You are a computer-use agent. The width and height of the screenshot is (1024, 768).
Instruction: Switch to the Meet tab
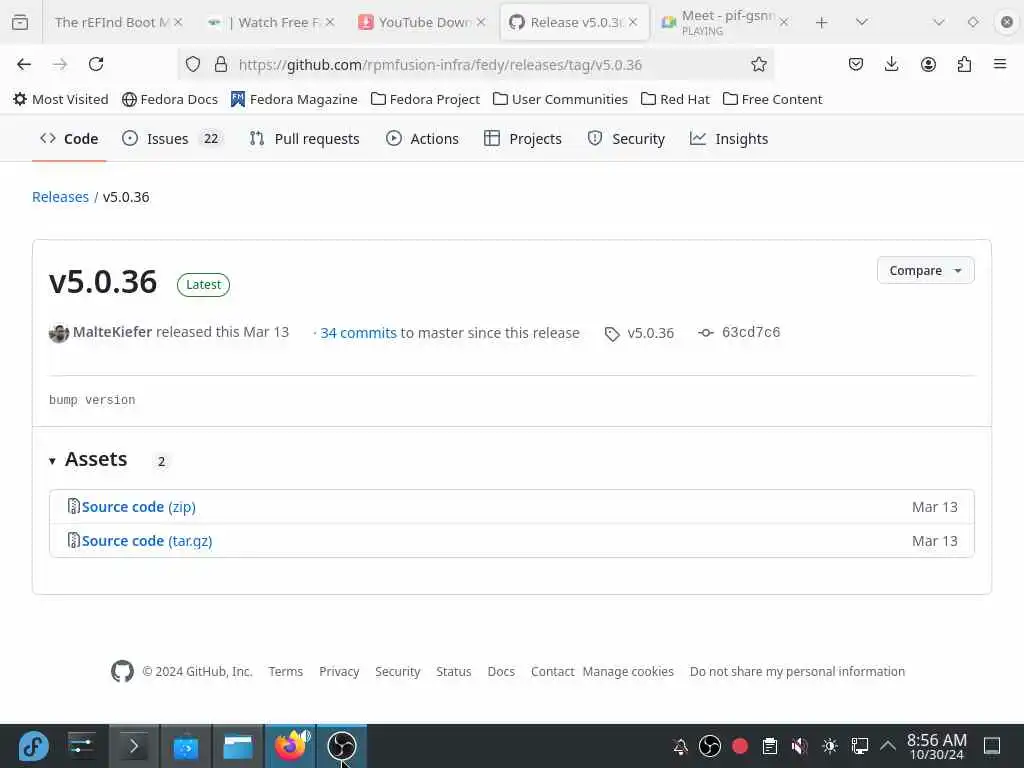726,22
